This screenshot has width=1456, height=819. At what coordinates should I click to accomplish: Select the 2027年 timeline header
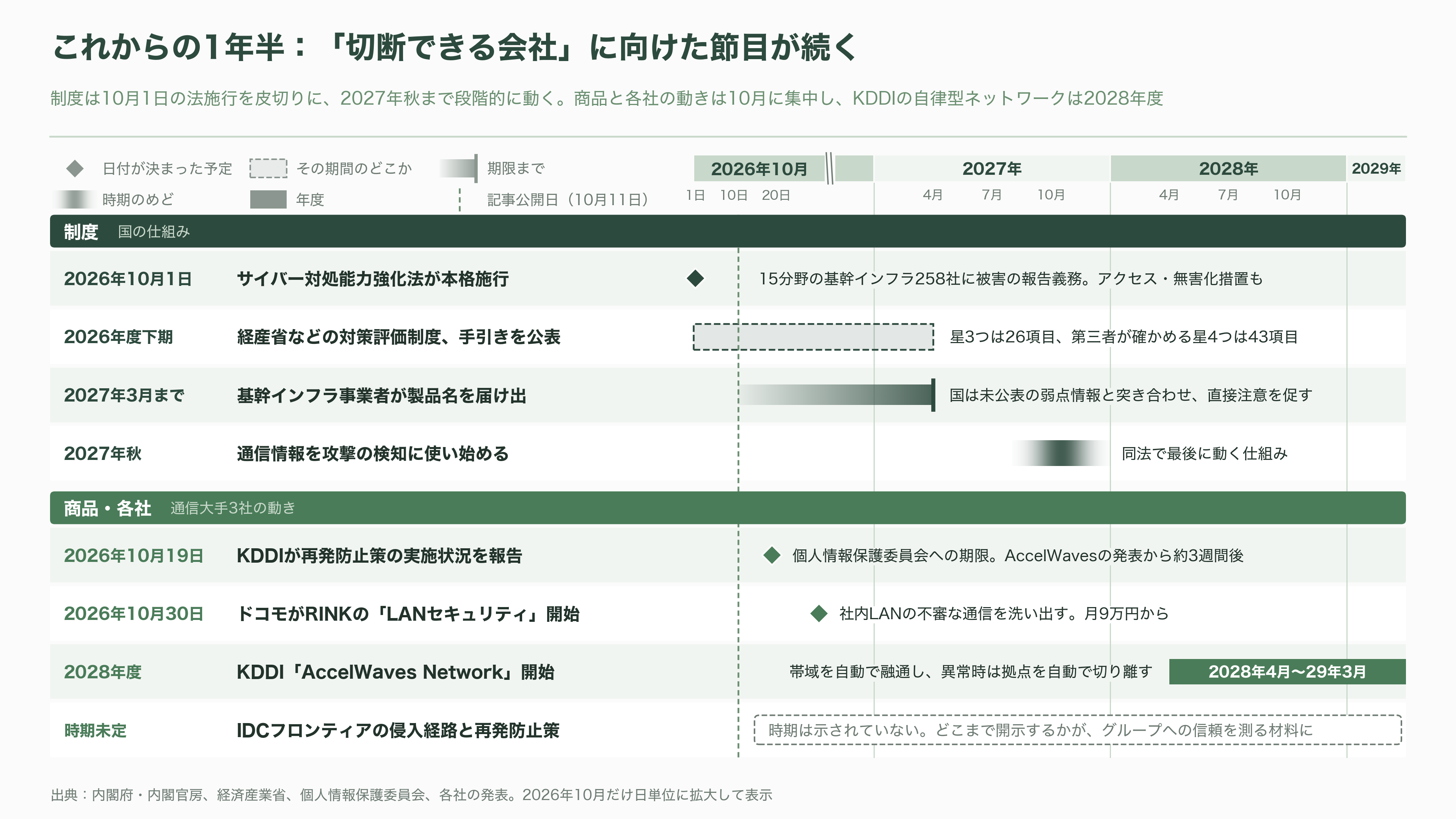click(992, 168)
